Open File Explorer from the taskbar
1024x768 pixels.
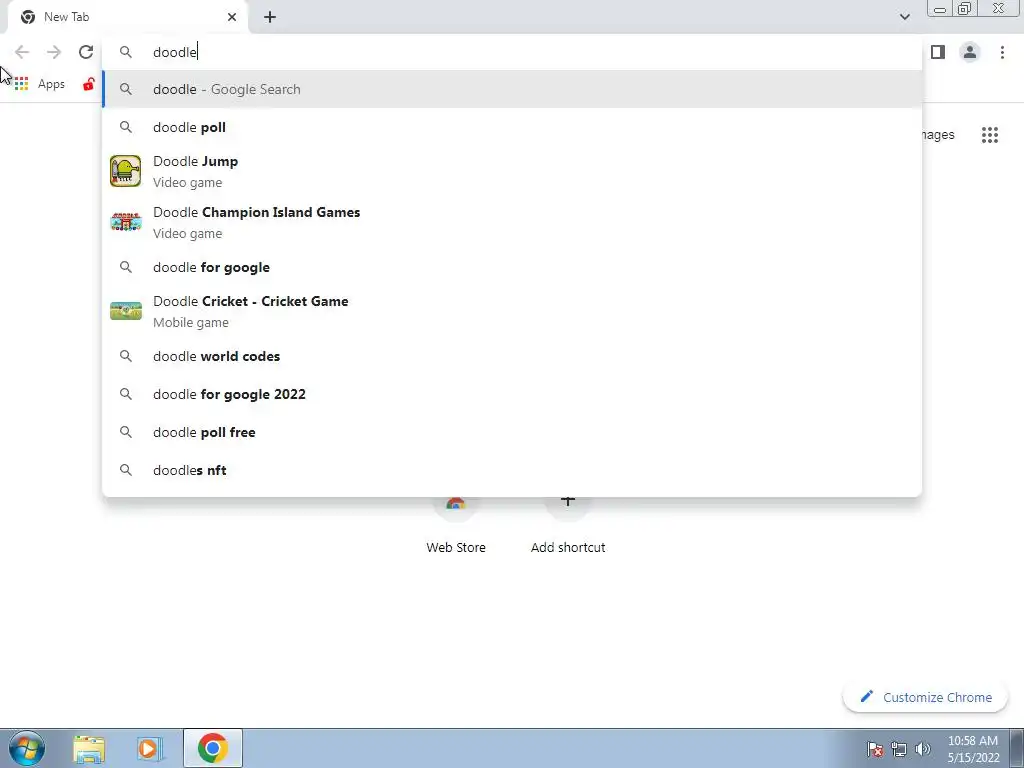89,748
